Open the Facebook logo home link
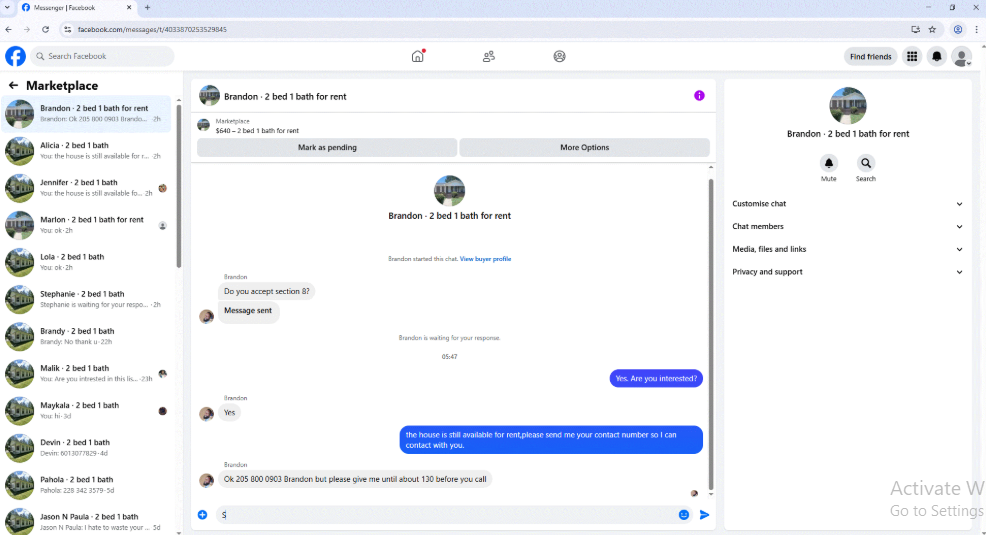Screen dimensions: 986x535 16,56
